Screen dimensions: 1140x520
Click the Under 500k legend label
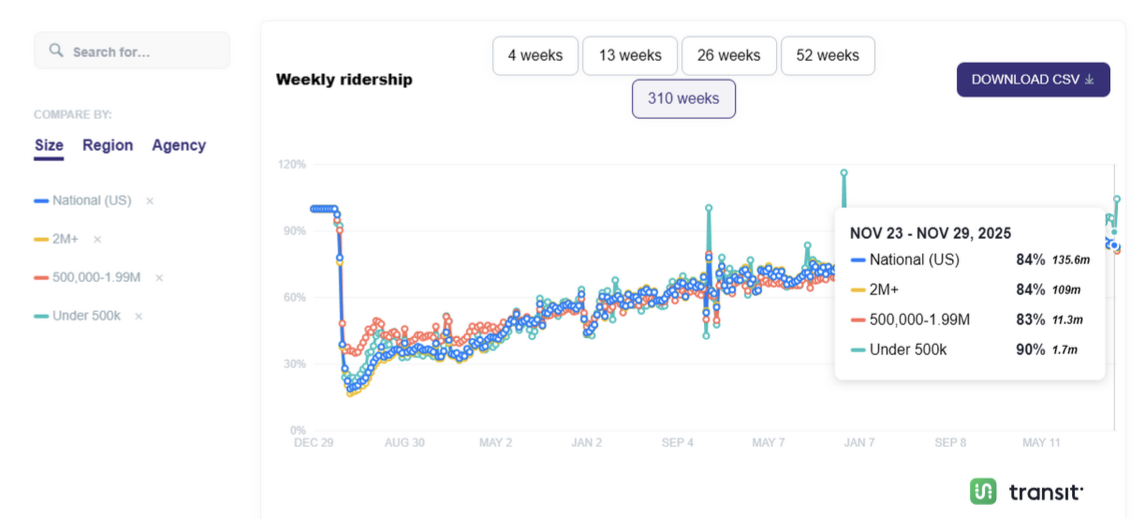[x=87, y=316]
